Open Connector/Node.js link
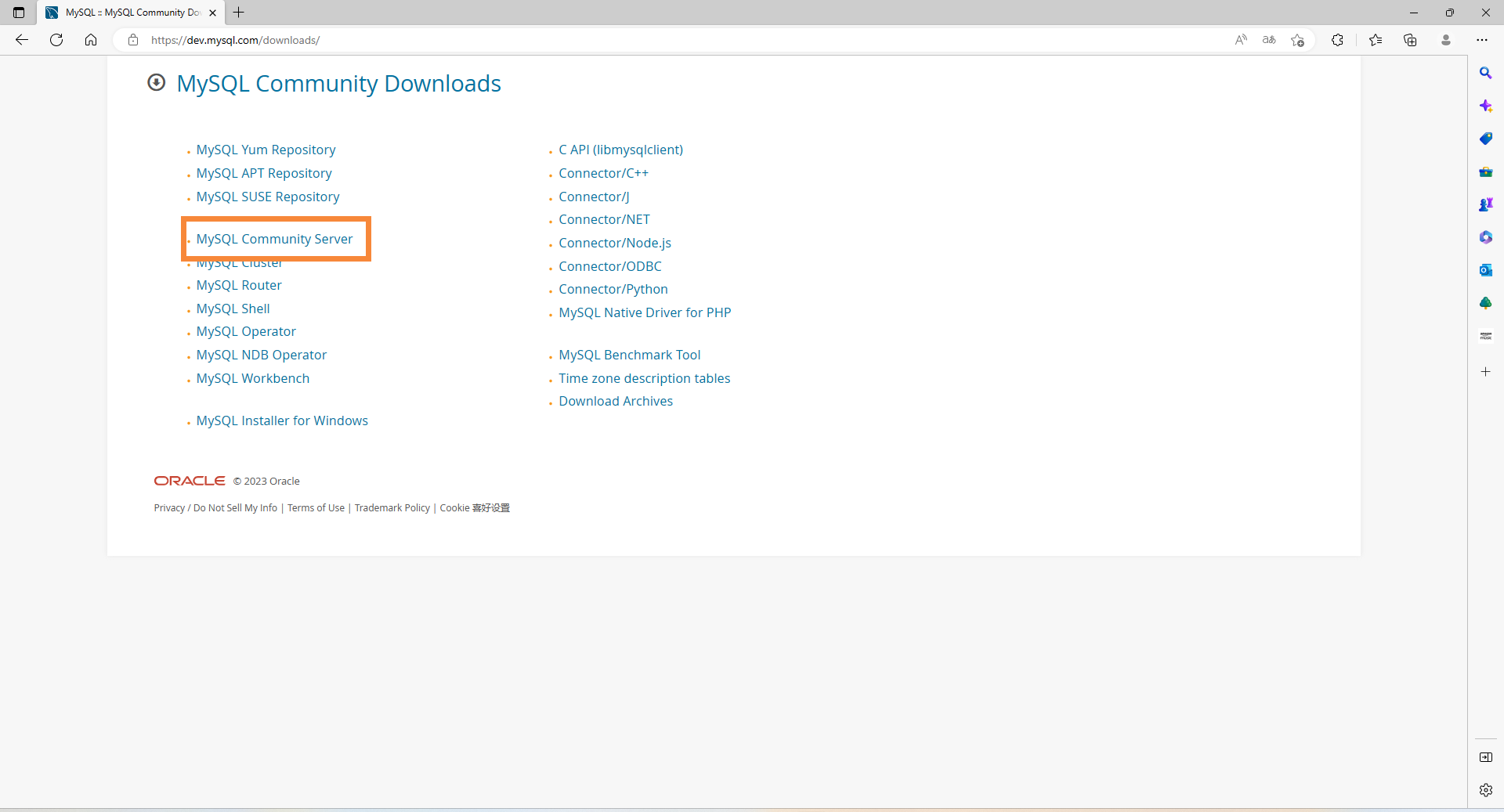This screenshot has width=1504, height=812. 615,243
